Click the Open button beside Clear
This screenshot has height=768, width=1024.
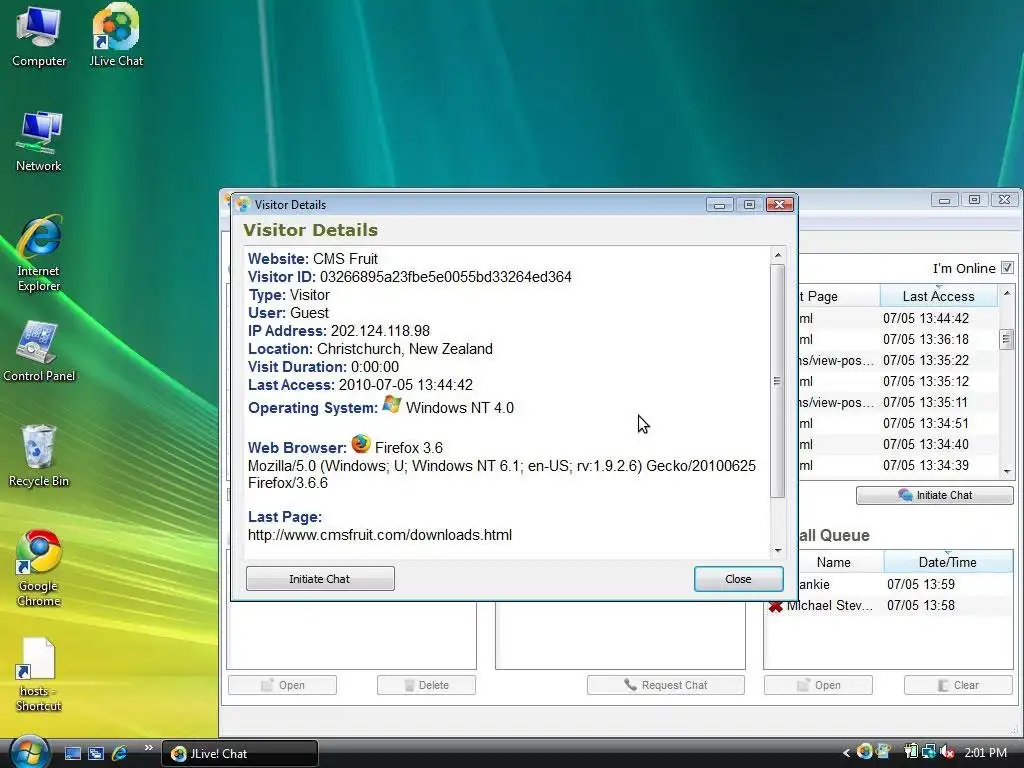pos(818,685)
